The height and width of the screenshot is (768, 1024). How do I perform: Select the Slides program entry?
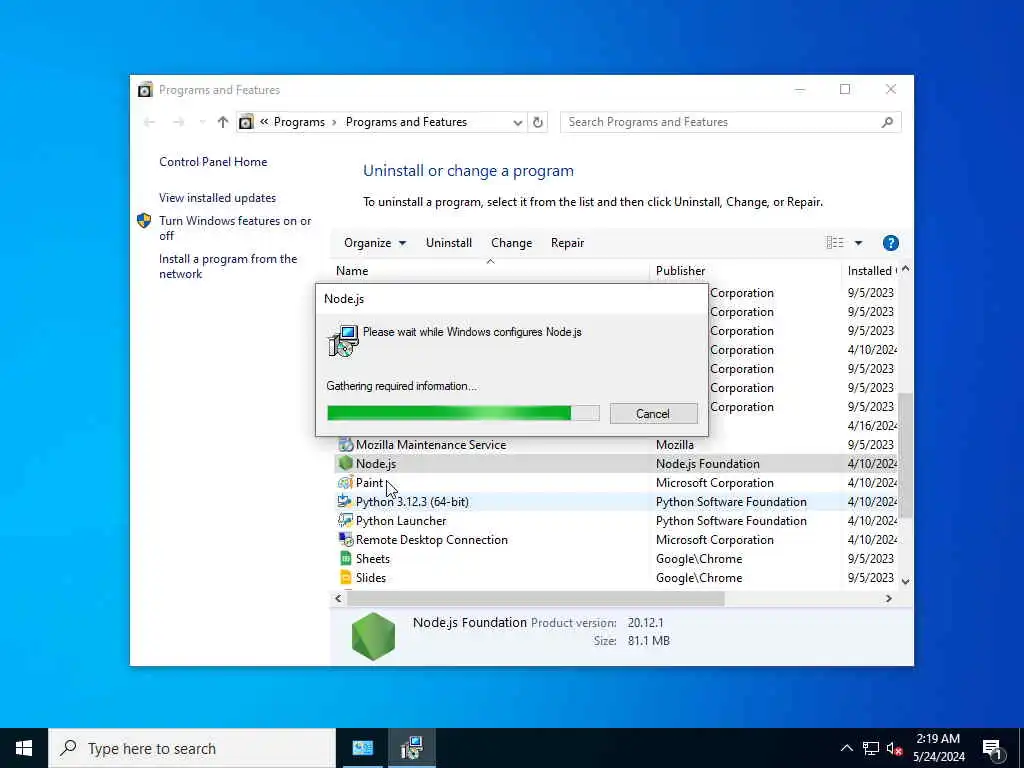[x=616, y=577]
